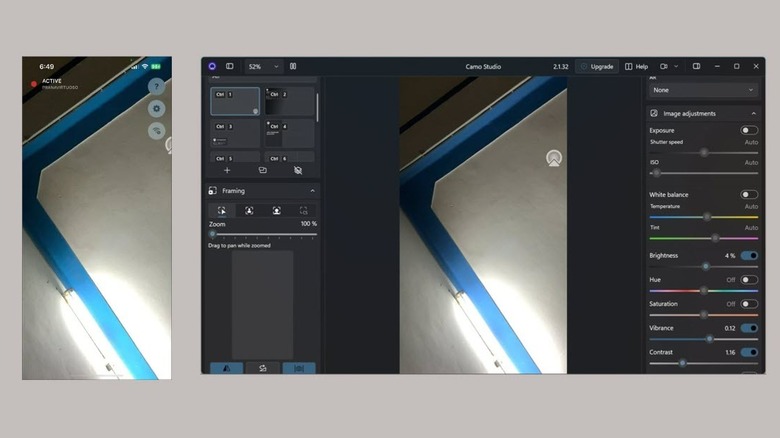Viewport: 780px width, 438px height.
Task: Click the rotate icon below the pan area
Action: (x=262, y=368)
